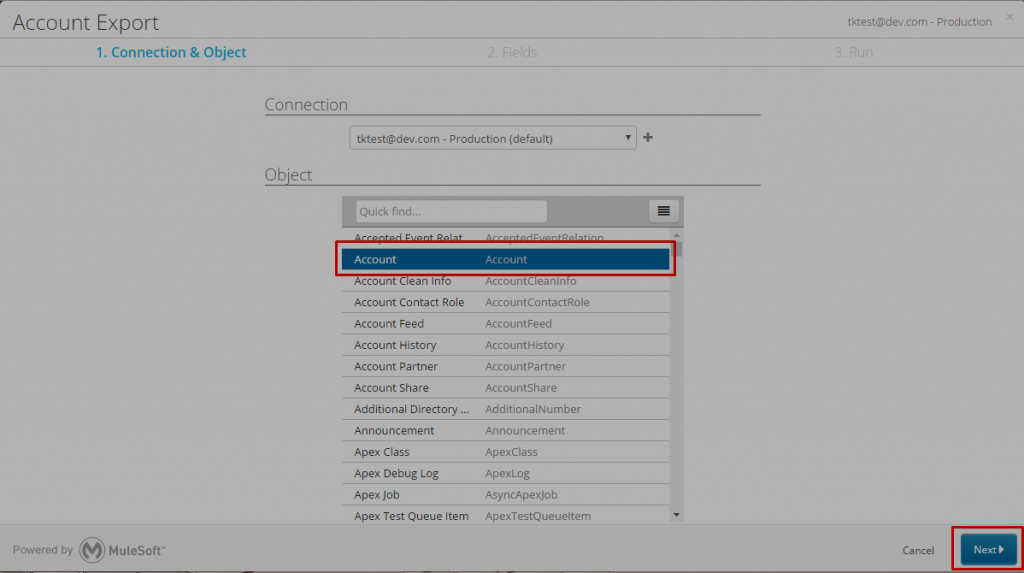This screenshot has width=1024, height=573.
Task: Open the object list view options menu
Action: click(x=664, y=211)
